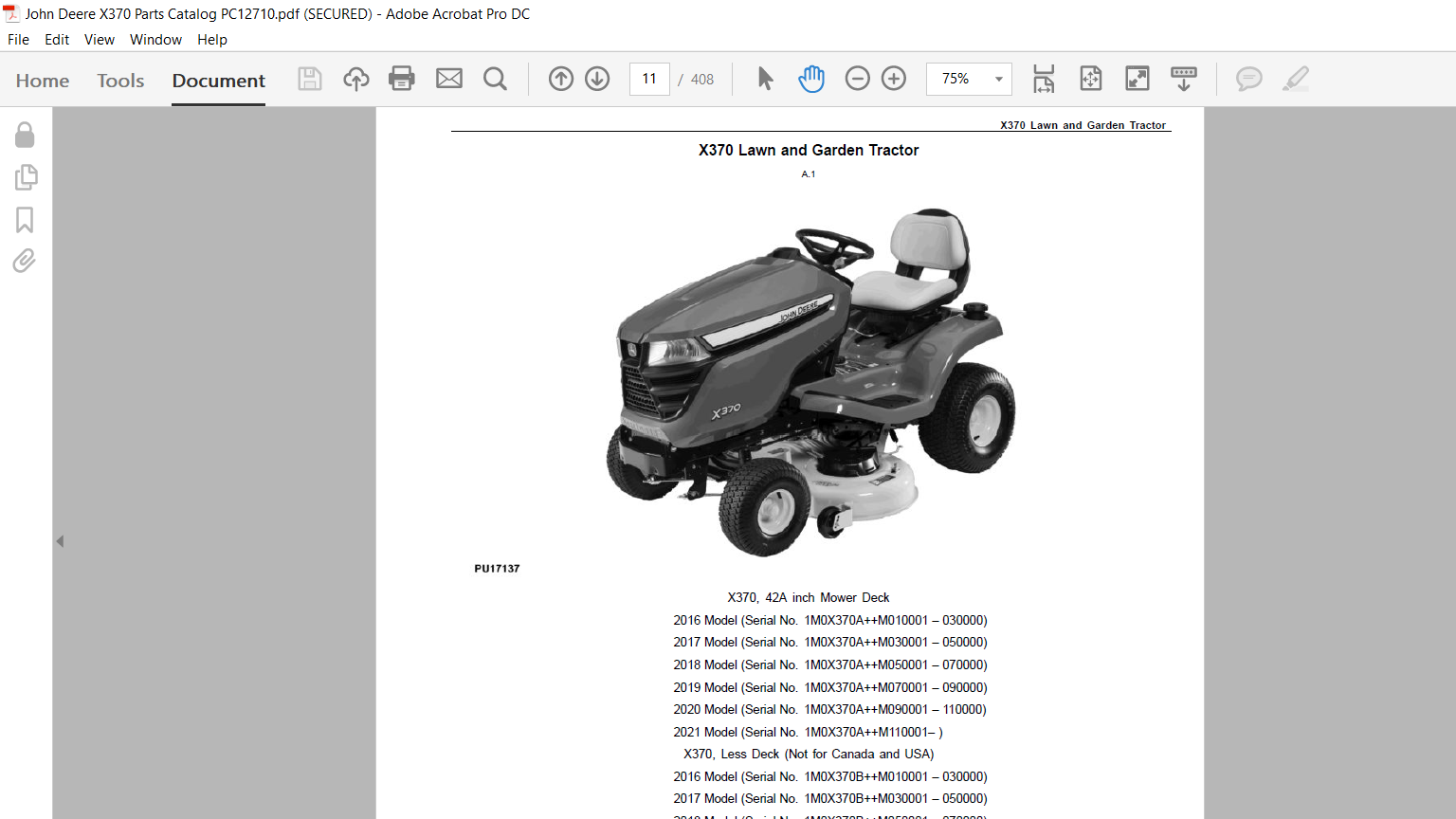Print the document
Image resolution: width=1456 pixels, height=819 pixels.
[402, 79]
